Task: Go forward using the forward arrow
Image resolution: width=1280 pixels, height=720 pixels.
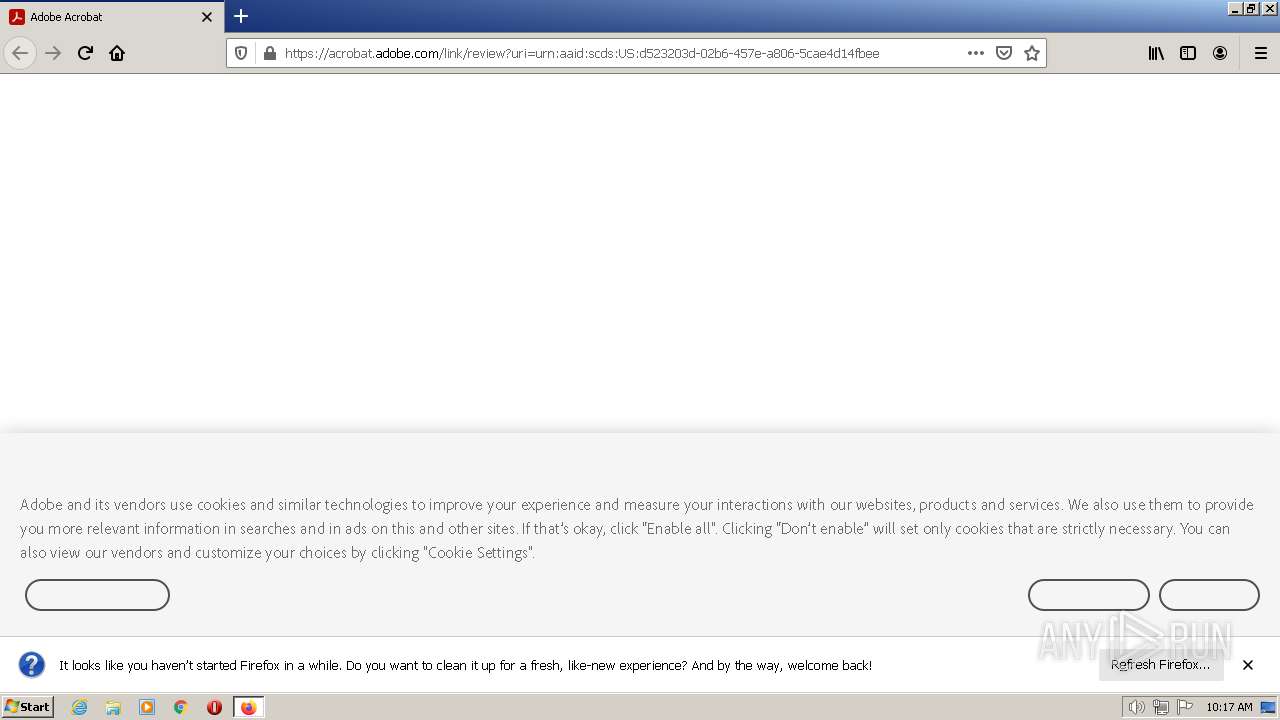Action: tap(53, 53)
